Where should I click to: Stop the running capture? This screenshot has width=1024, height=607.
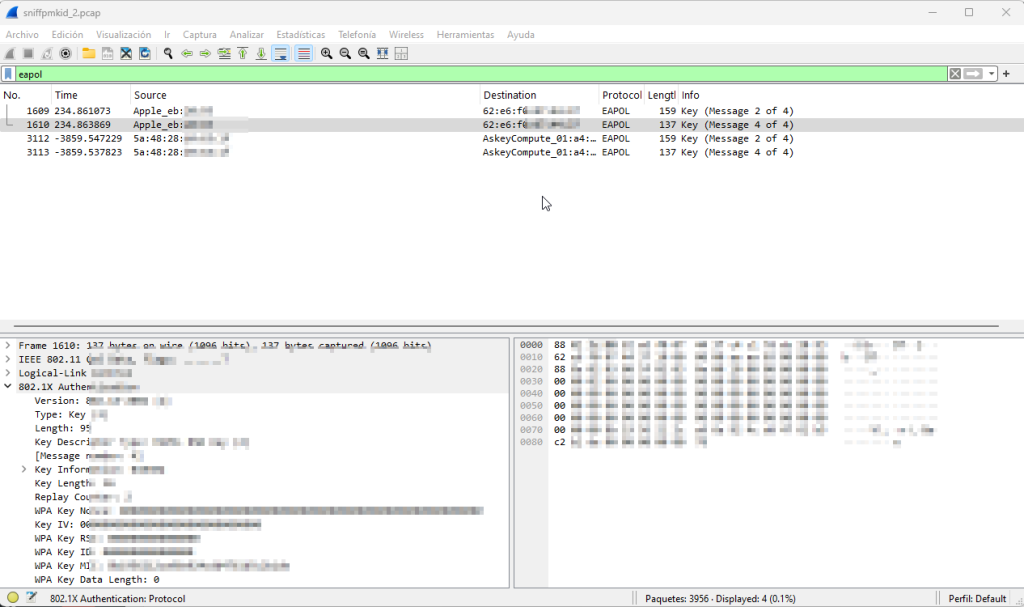pos(27,53)
